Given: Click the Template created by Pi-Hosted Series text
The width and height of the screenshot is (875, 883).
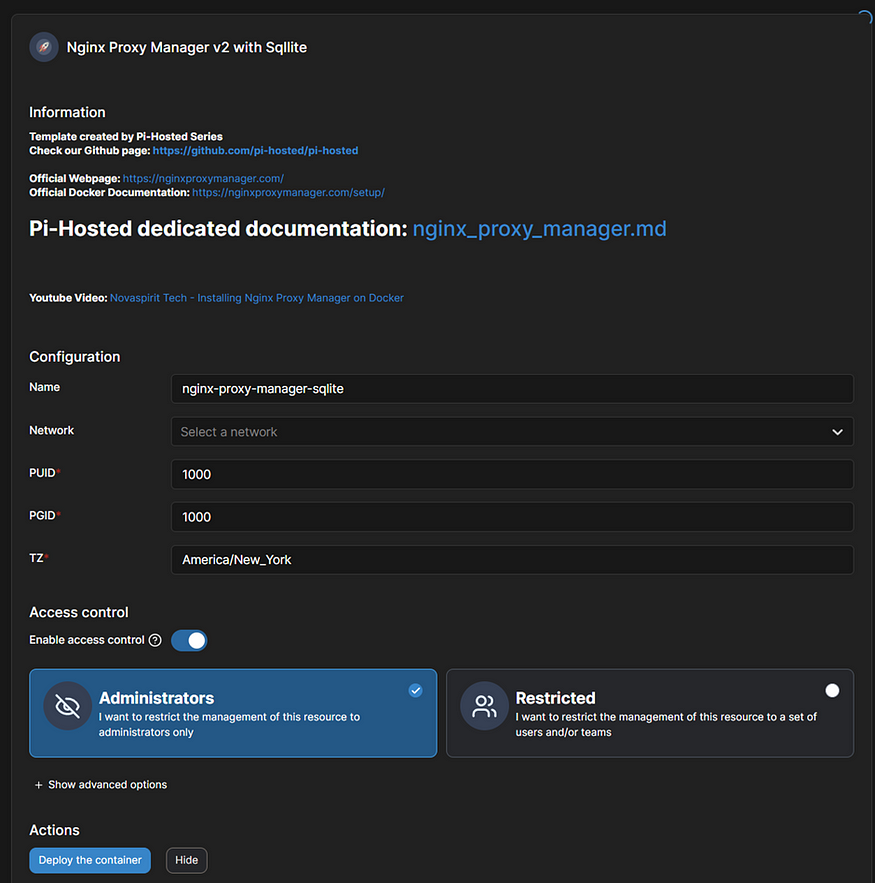Looking at the screenshot, I should 126,136.
